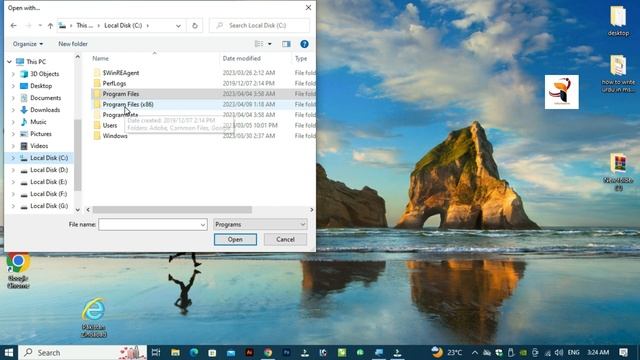Open Adobe Illustrator from the taskbar
This screenshot has height=360, width=640.
(249, 352)
